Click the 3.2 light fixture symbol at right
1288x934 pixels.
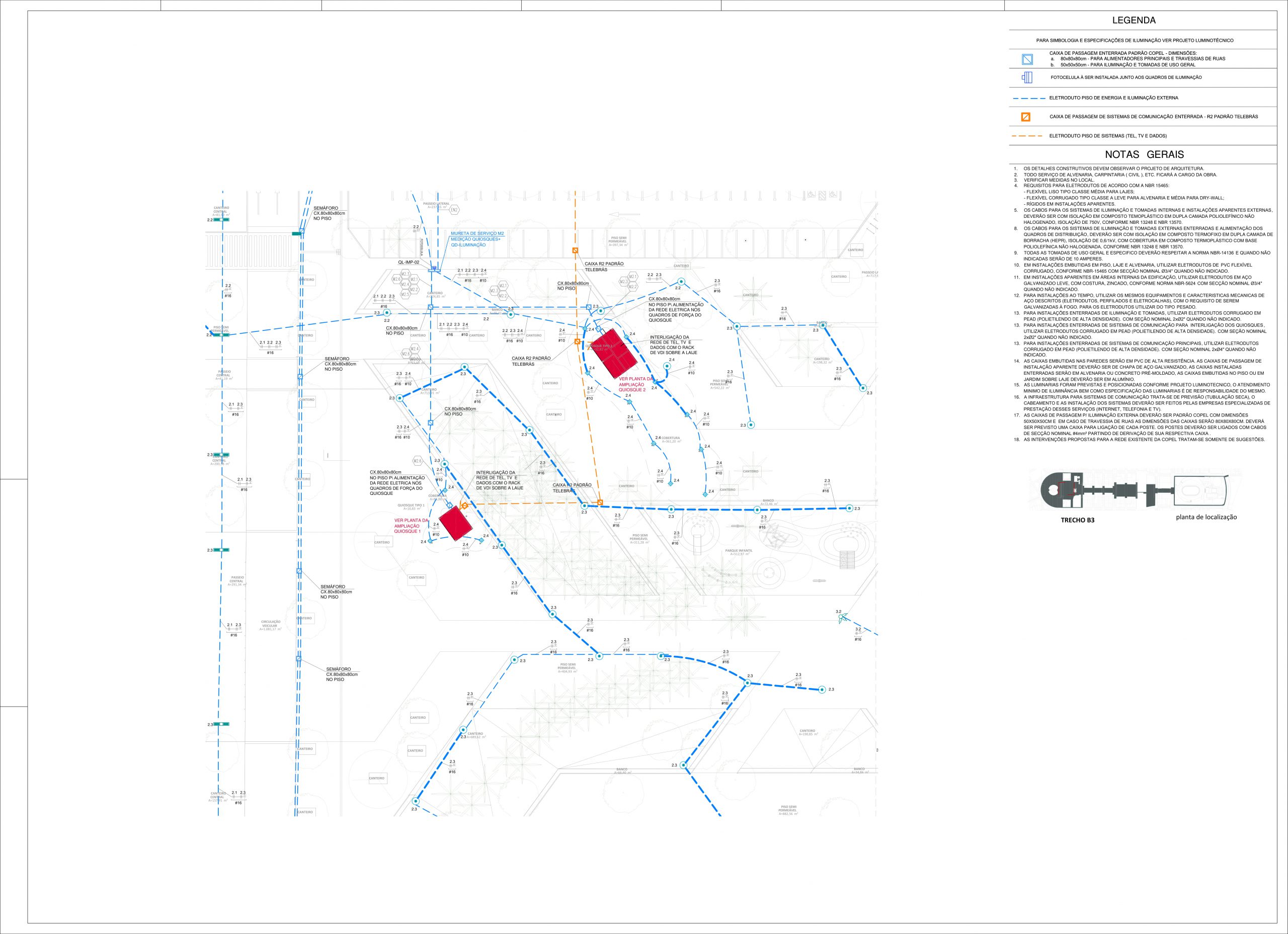coord(842,618)
